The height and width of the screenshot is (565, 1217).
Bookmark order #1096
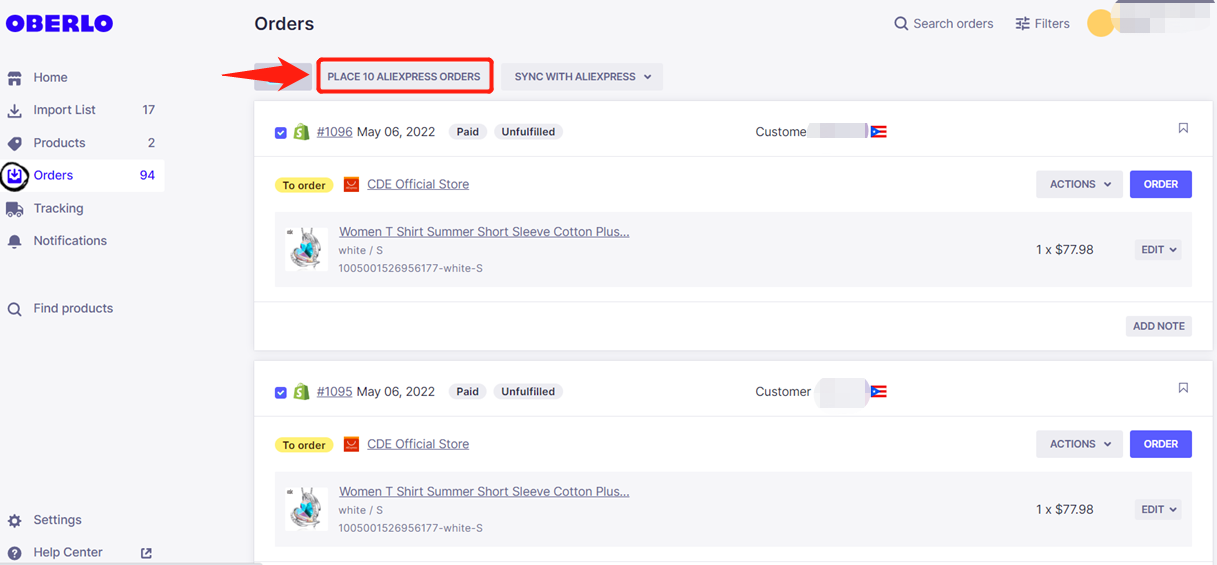(x=1183, y=128)
